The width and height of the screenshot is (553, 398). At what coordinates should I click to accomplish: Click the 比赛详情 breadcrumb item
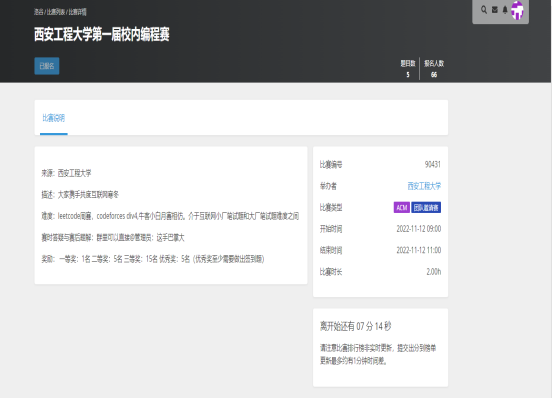tap(78, 12)
